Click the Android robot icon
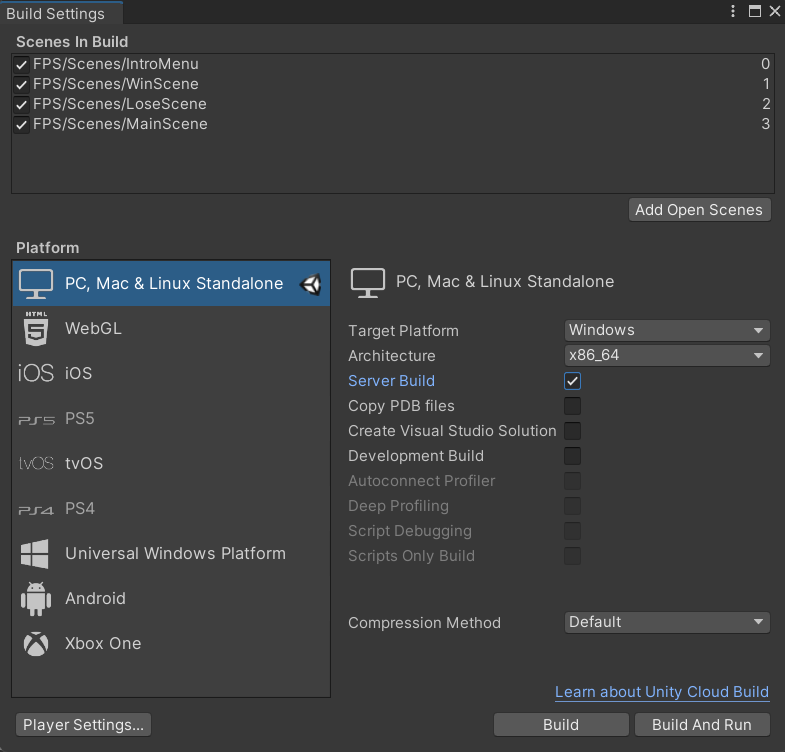The width and height of the screenshot is (785, 752). (x=36, y=599)
